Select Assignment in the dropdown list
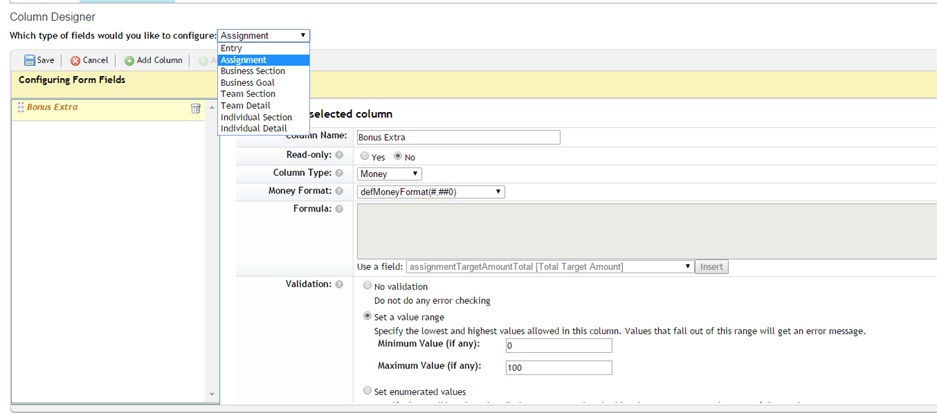This screenshot has height=413, width=937. click(x=264, y=60)
